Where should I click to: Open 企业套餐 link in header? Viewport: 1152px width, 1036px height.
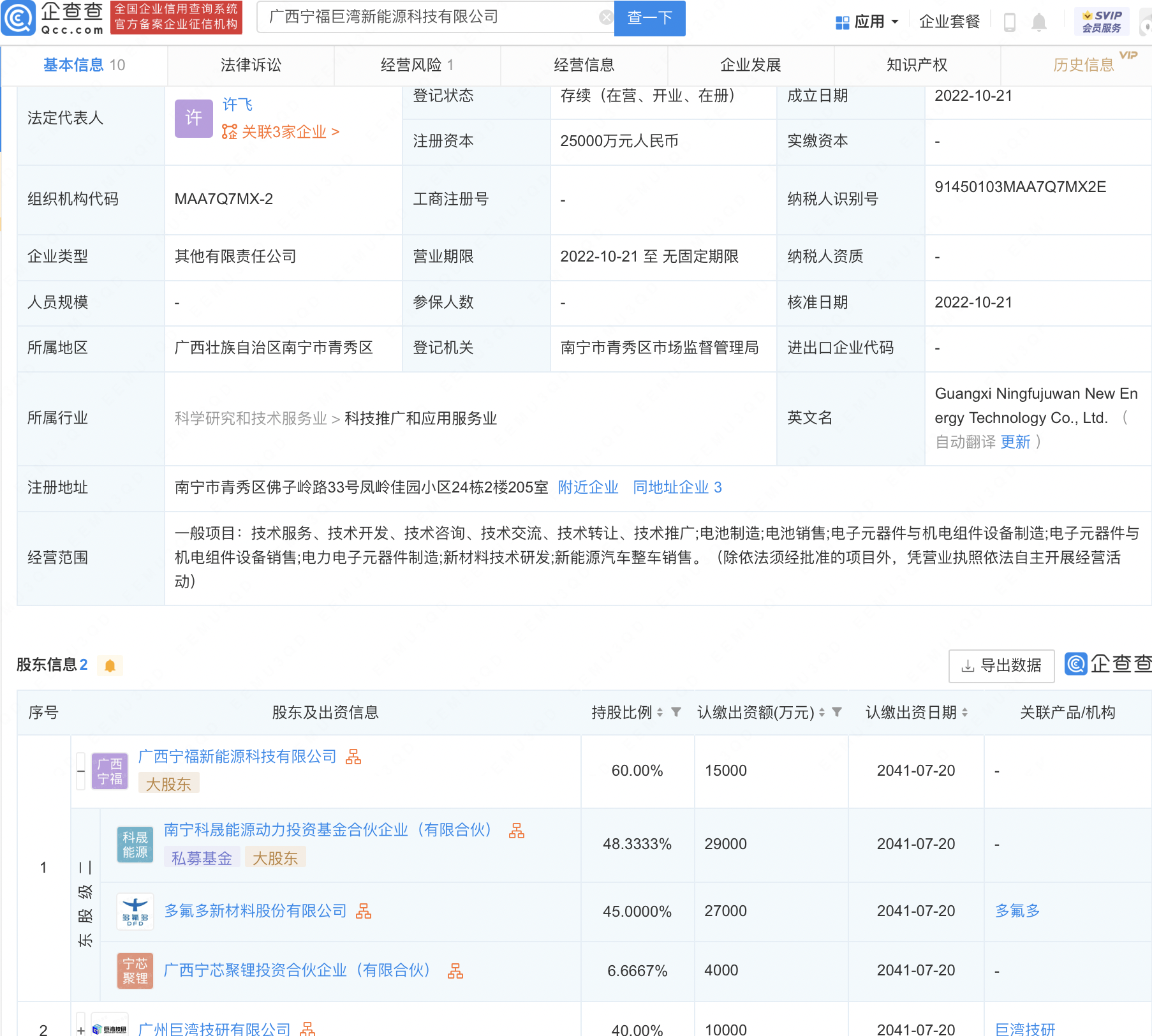(949, 22)
